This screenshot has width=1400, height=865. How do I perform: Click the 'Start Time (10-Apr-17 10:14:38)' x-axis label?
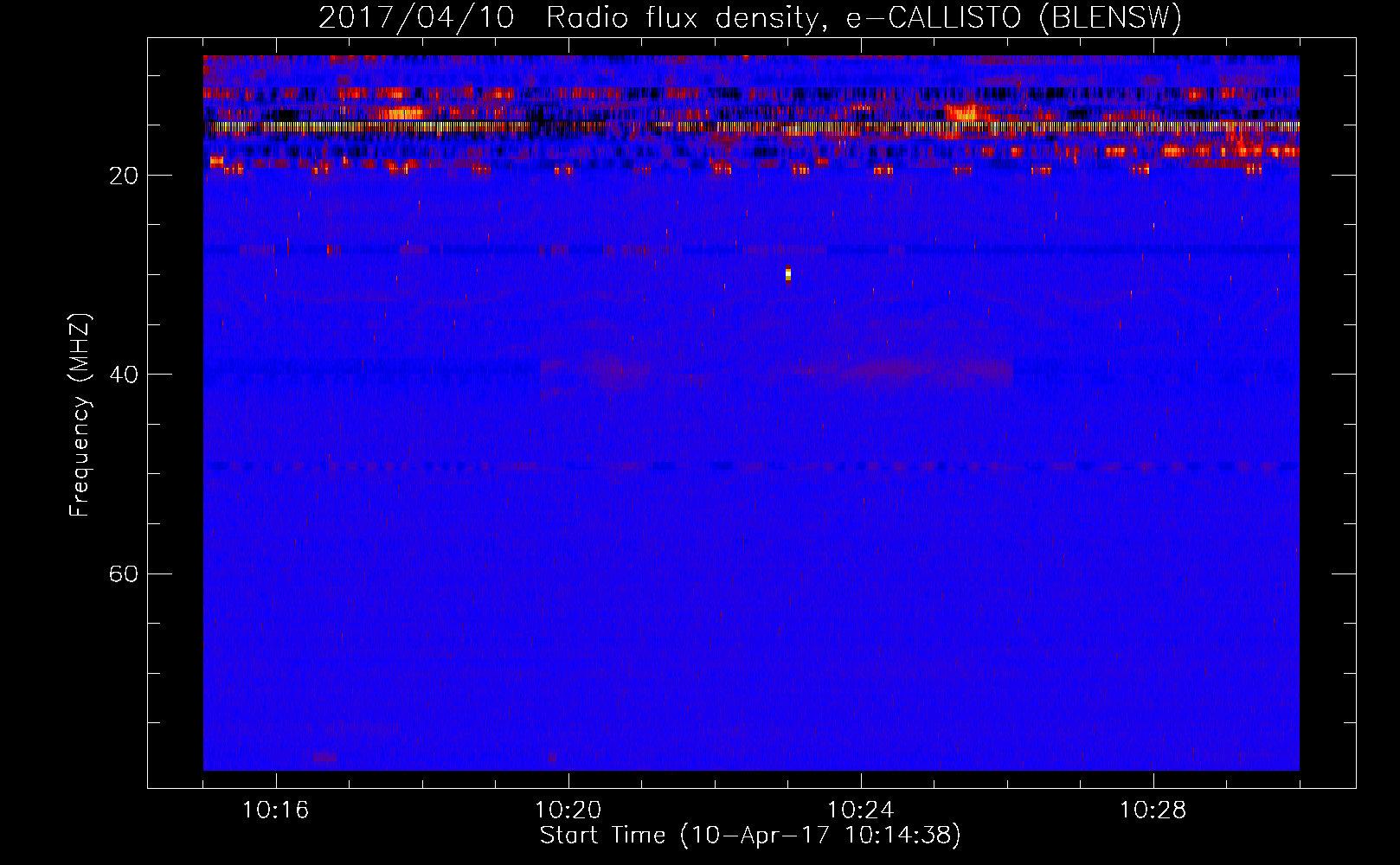(750, 836)
